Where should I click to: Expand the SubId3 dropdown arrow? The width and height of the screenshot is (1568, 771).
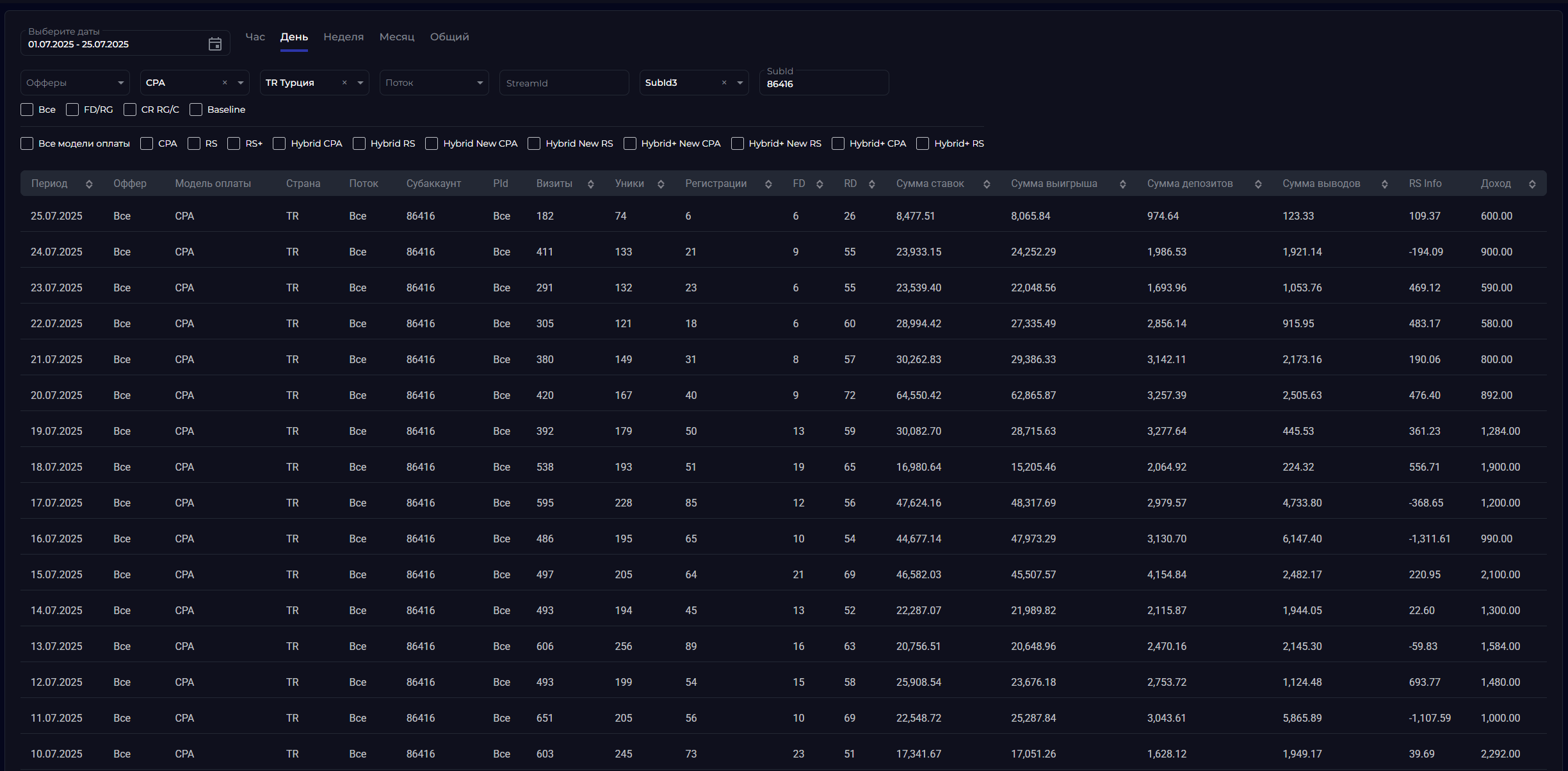(x=740, y=83)
